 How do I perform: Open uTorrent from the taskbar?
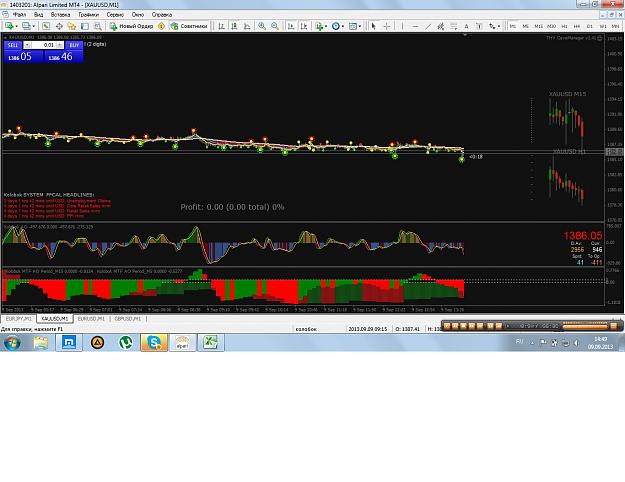(126, 342)
